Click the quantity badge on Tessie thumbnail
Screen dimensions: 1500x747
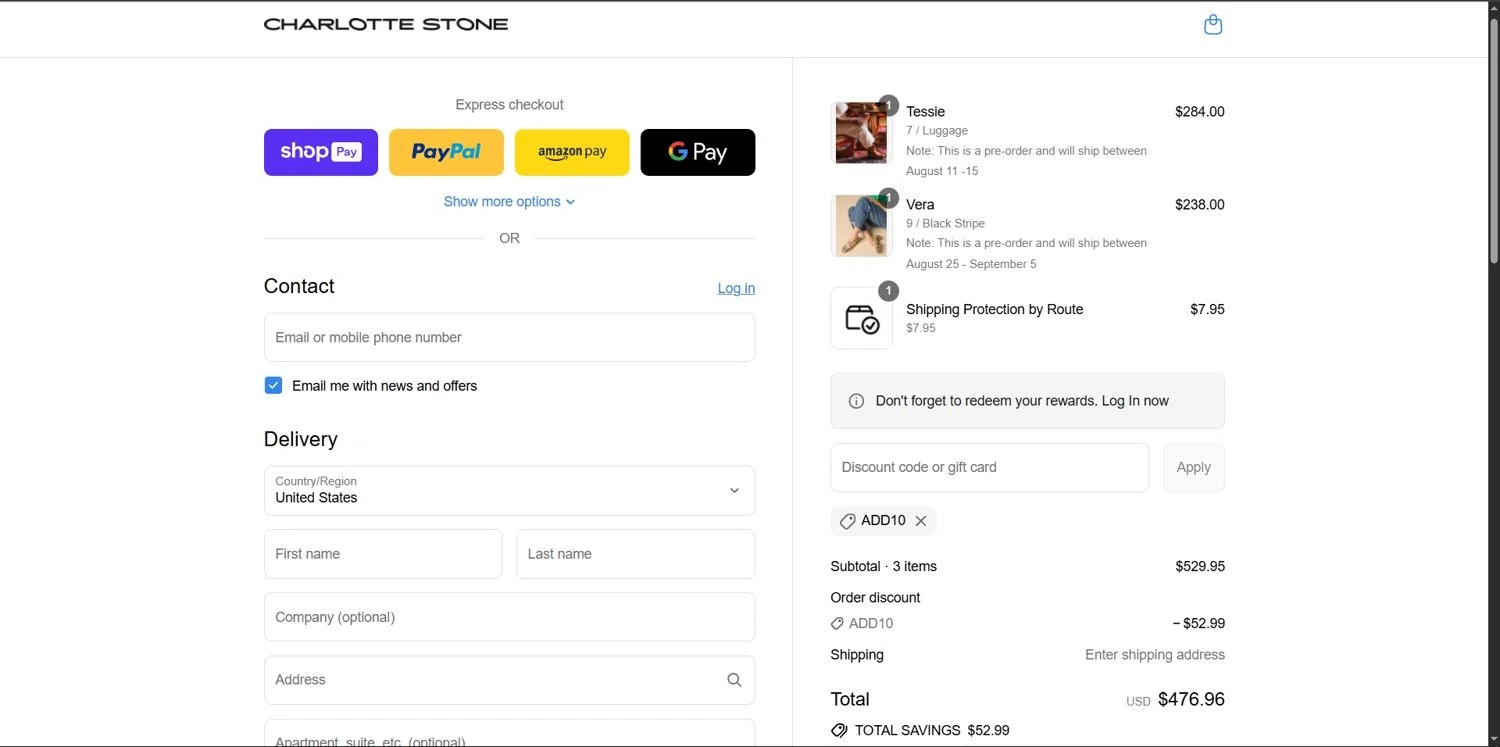pos(888,105)
